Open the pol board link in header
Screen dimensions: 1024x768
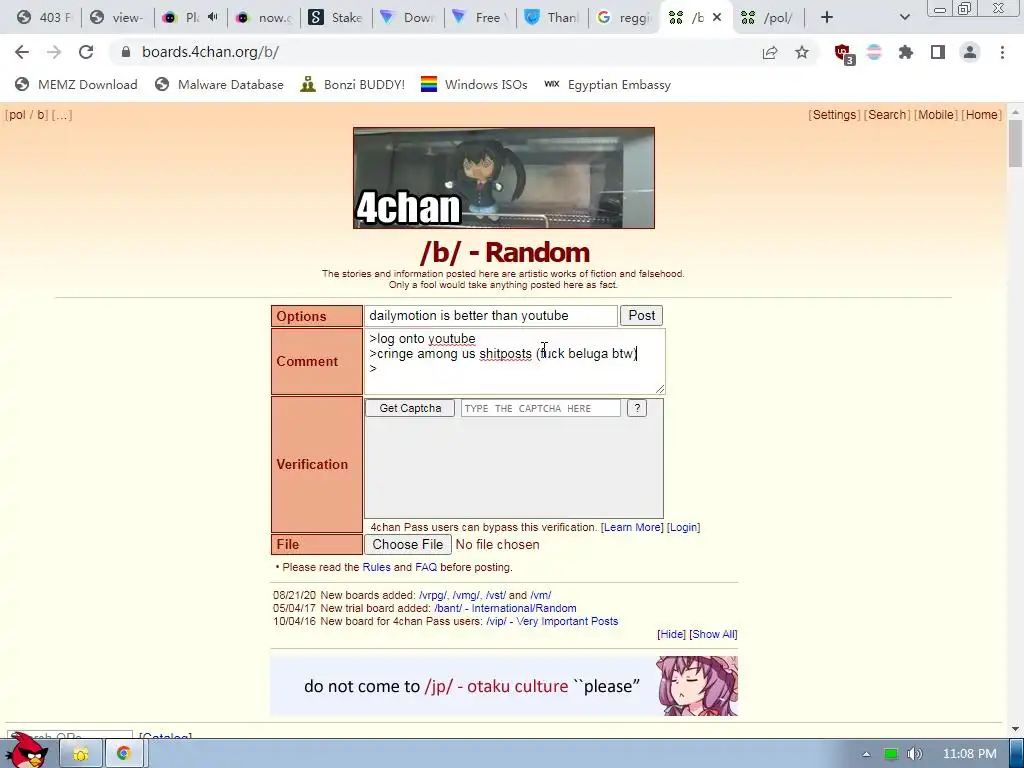(x=17, y=115)
